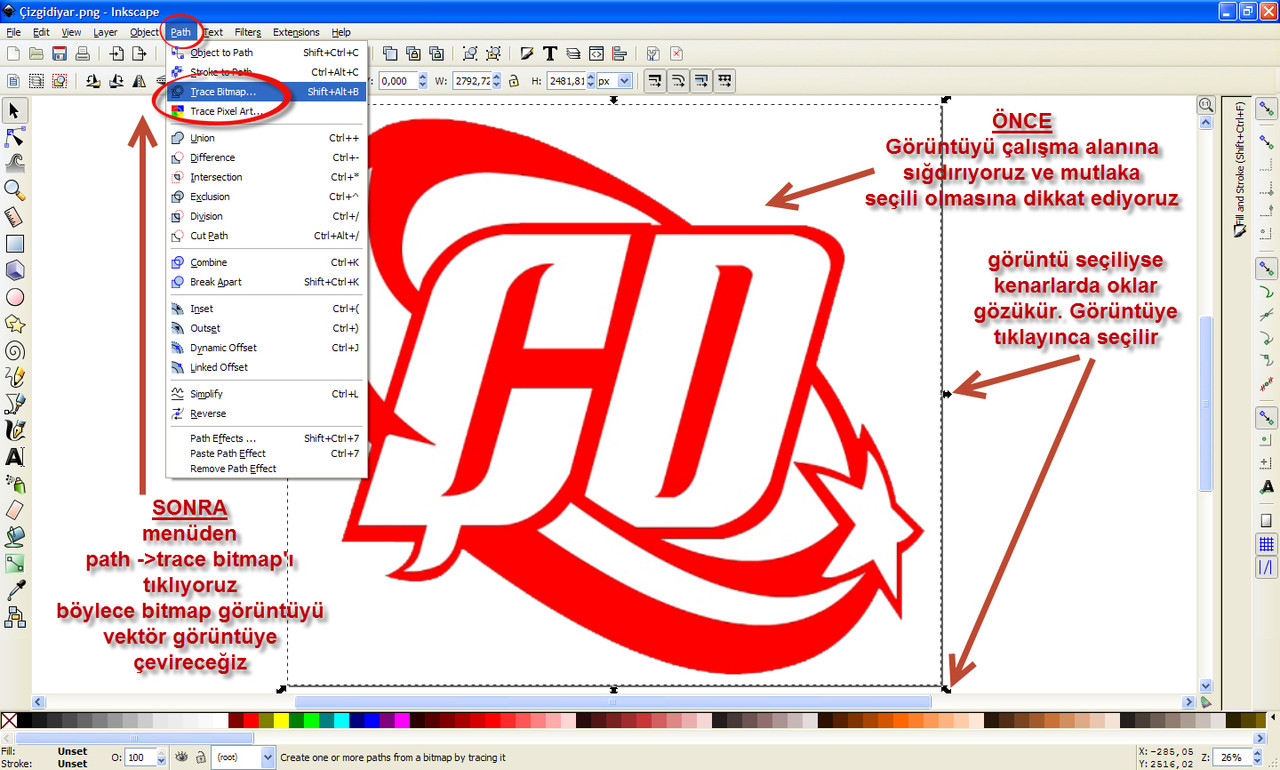Screen dimensions: 1280x770
Task: Toggle snap to grids button
Action: 1266,545
